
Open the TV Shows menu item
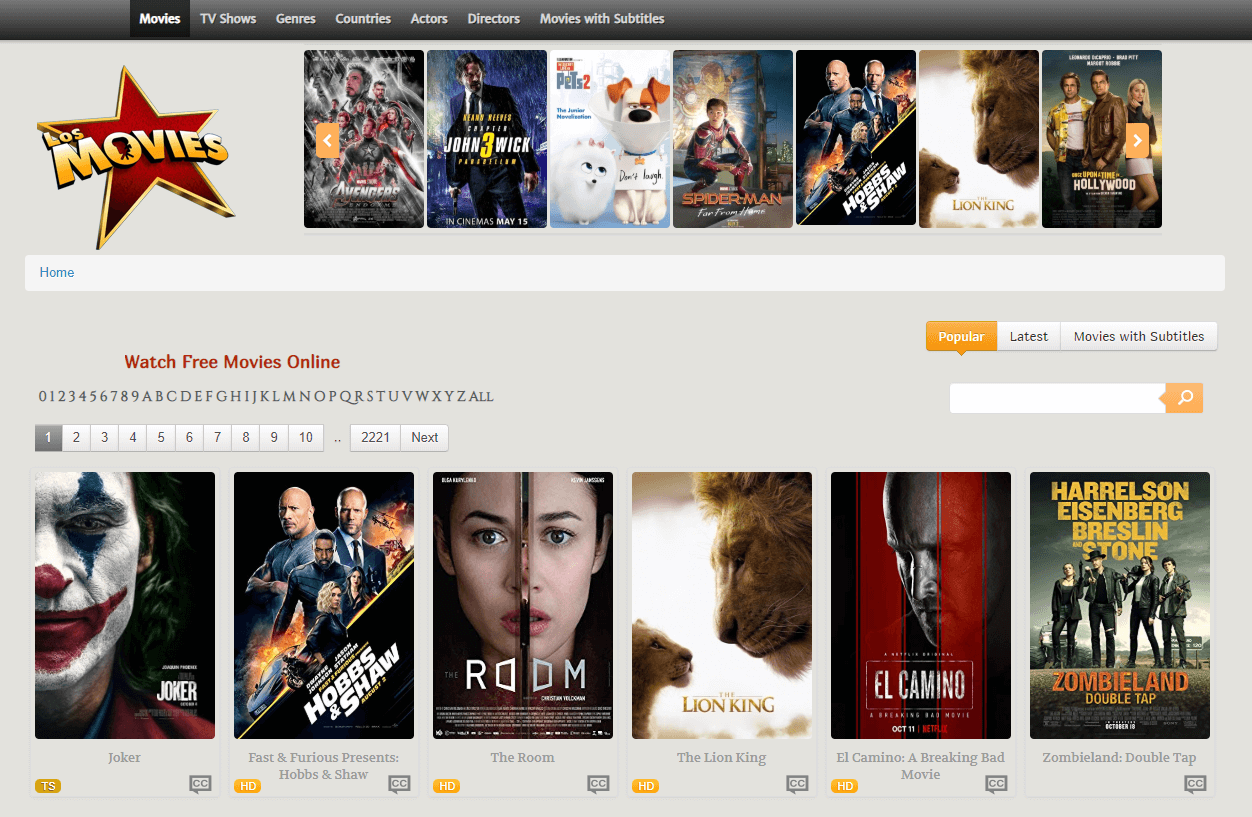228,18
